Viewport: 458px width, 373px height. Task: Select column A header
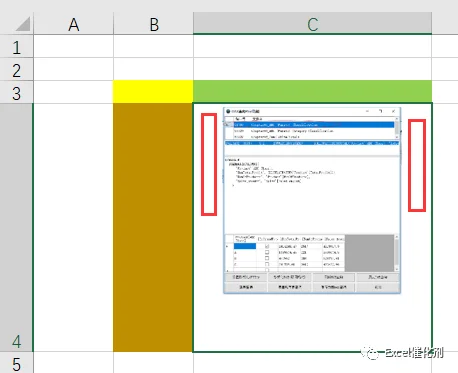point(74,24)
